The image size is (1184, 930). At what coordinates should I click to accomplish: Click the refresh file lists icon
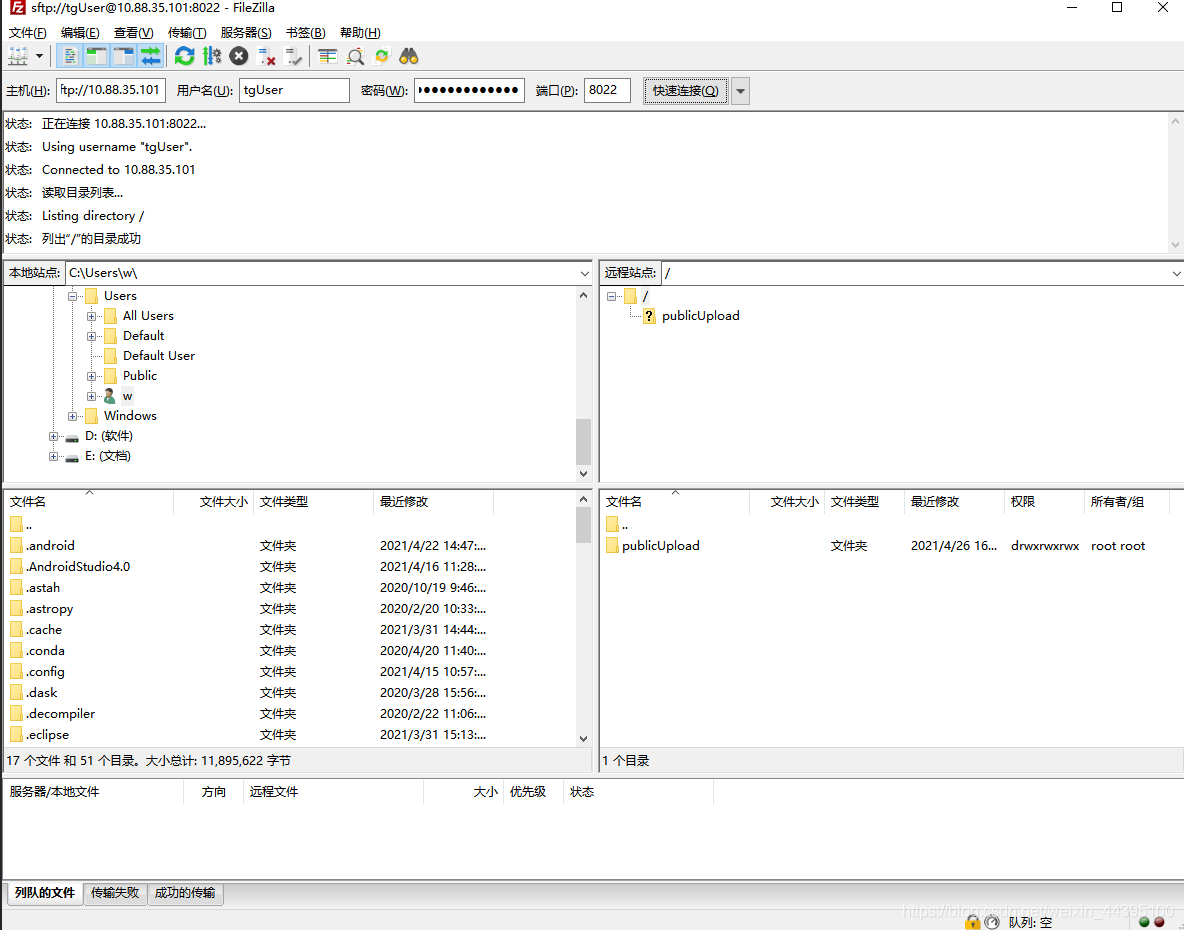185,56
